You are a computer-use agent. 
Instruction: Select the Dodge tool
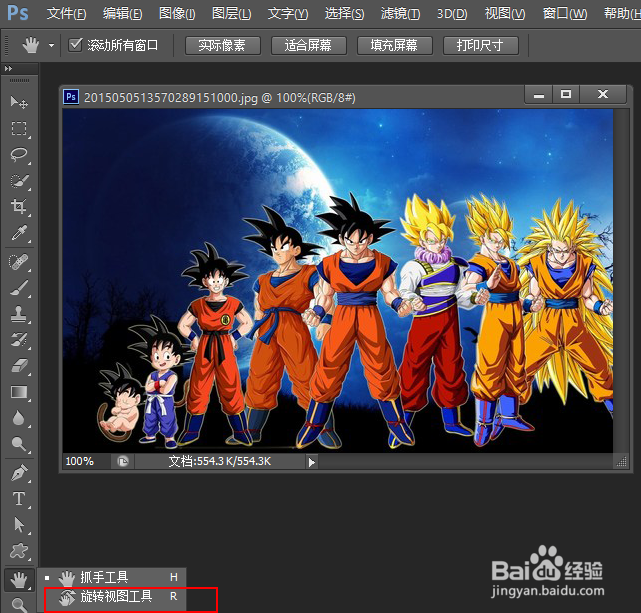pos(19,444)
